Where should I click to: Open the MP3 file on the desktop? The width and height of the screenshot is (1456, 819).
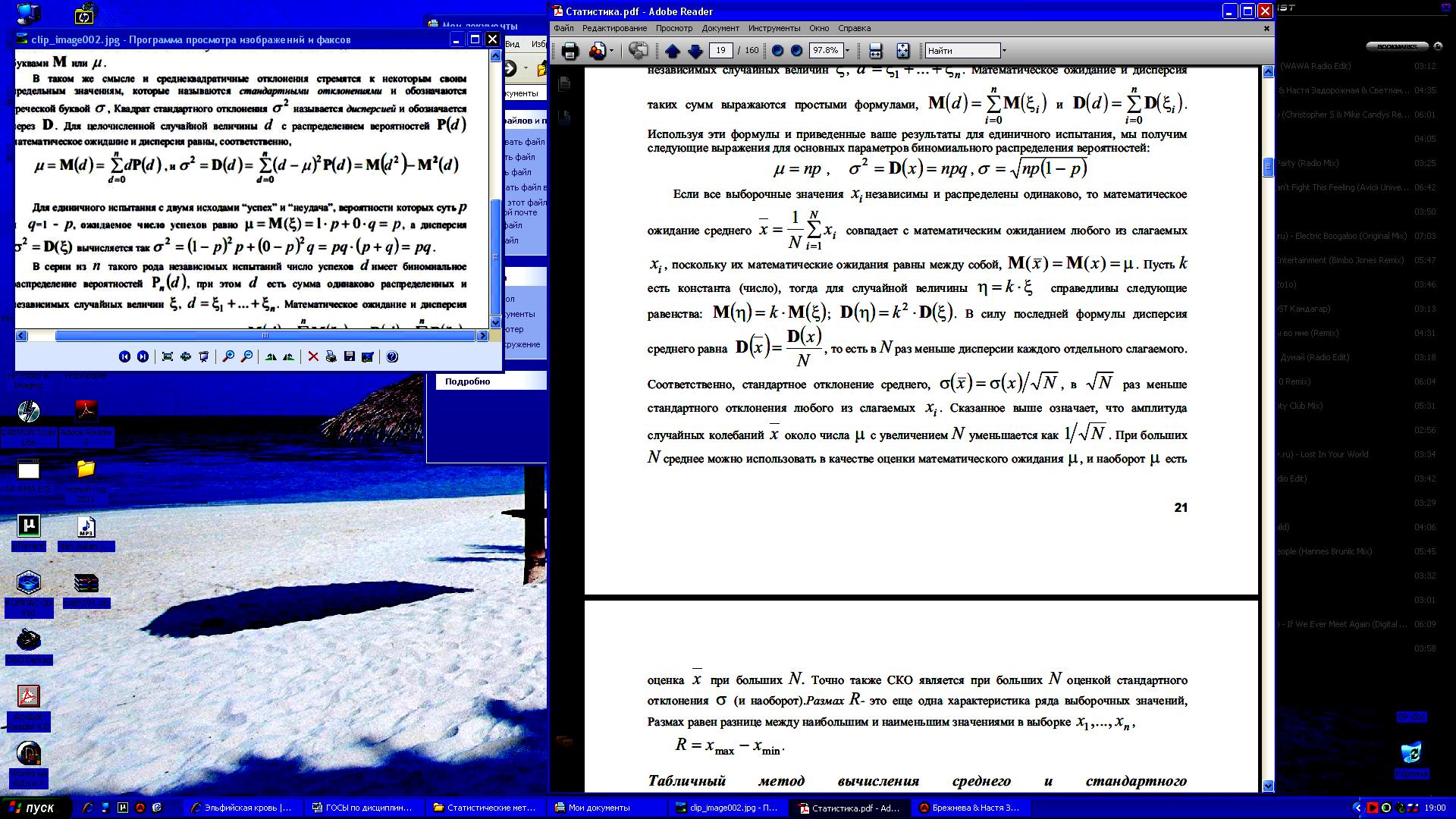point(86,533)
